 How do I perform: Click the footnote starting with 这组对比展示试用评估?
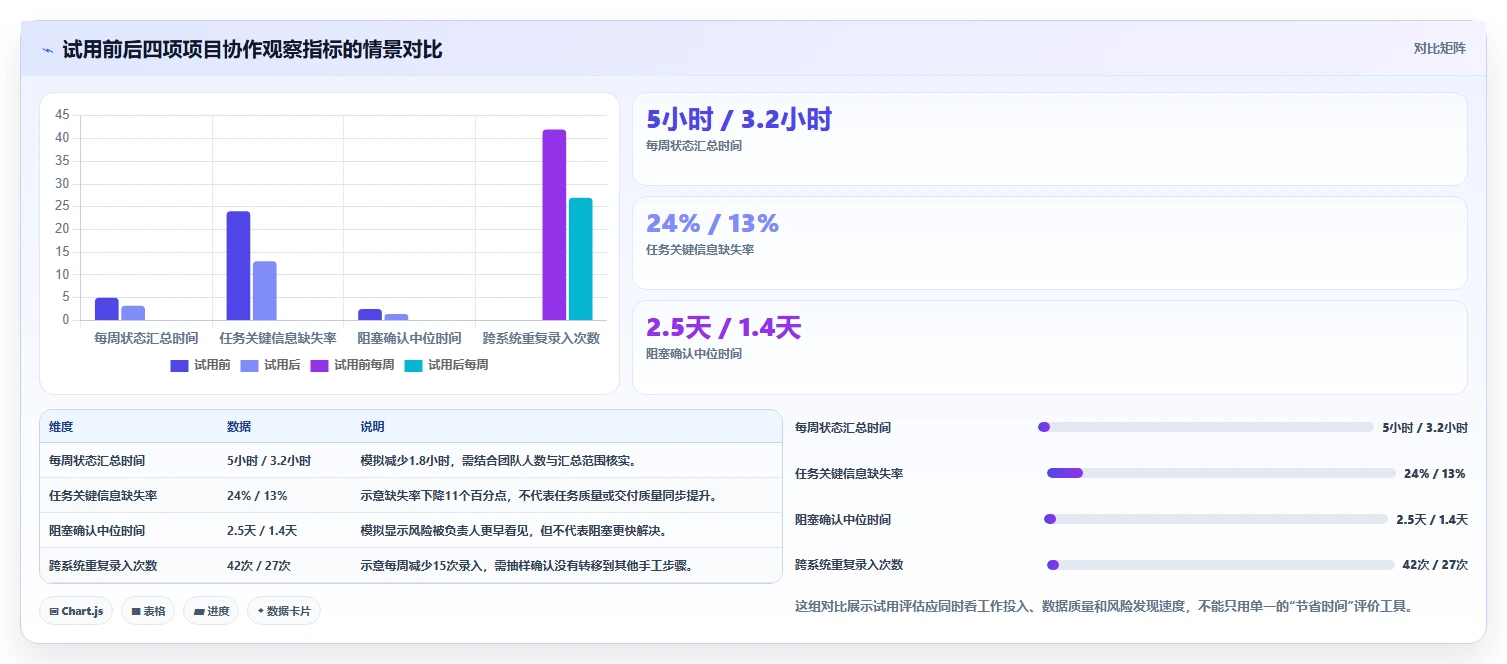[1103, 606]
